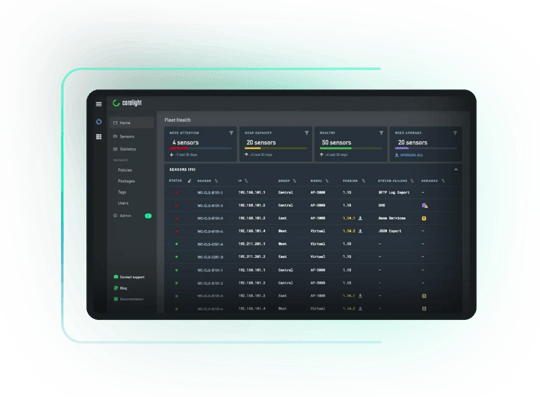Click the Upgrade All link
The height and width of the screenshot is (397, 540).
pyautogui.click(x=409, y=155)
